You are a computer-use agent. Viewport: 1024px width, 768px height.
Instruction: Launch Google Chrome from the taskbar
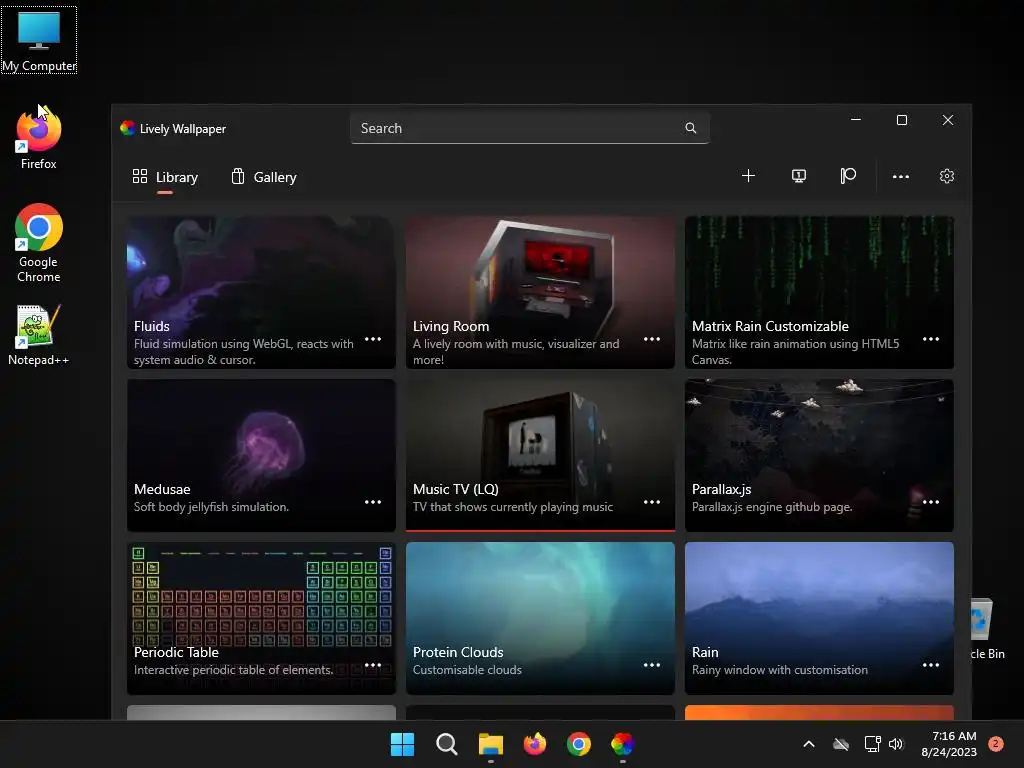(579, 744)
